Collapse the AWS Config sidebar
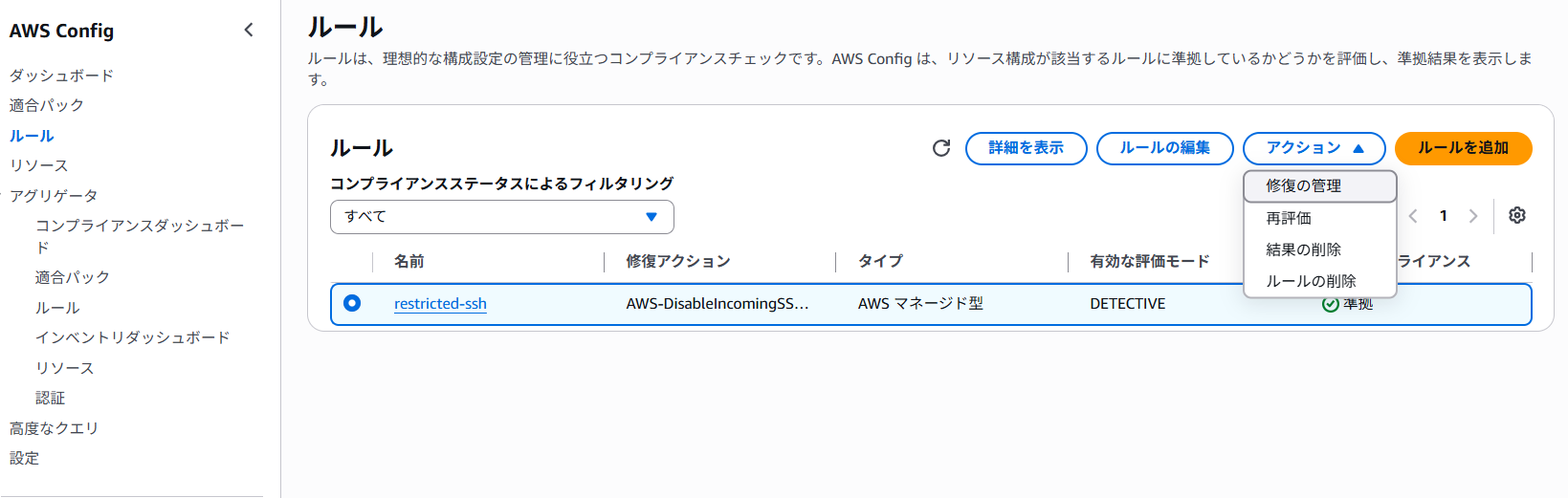The image size is (1568, 498). [249, 30]
